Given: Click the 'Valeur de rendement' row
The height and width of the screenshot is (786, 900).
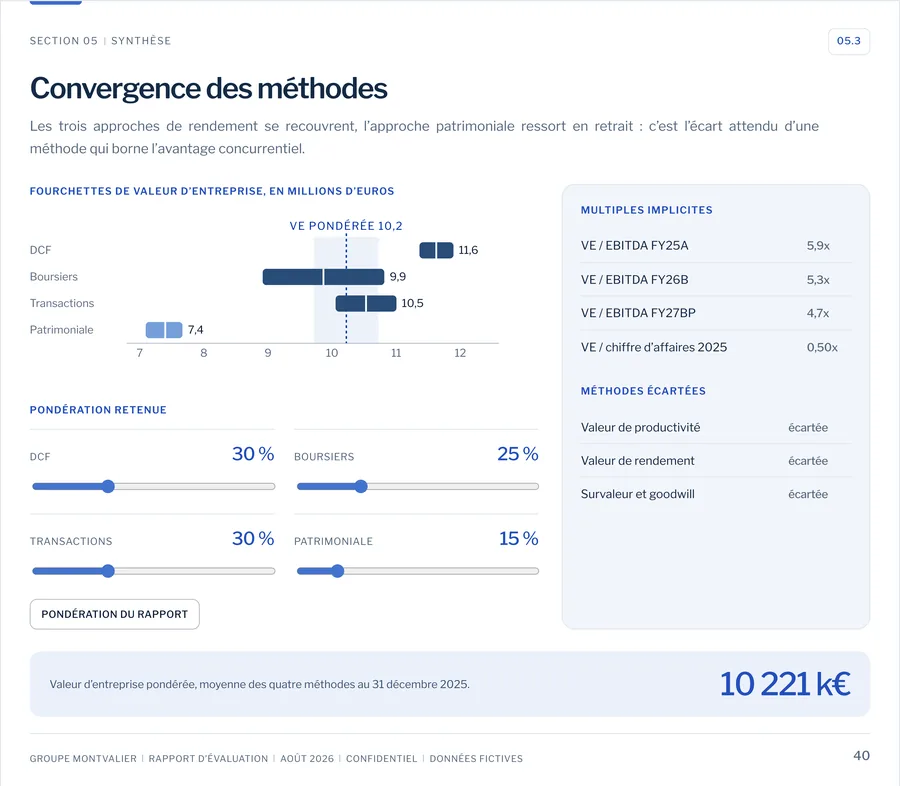Looking at the screenshot, I should 716,460.
